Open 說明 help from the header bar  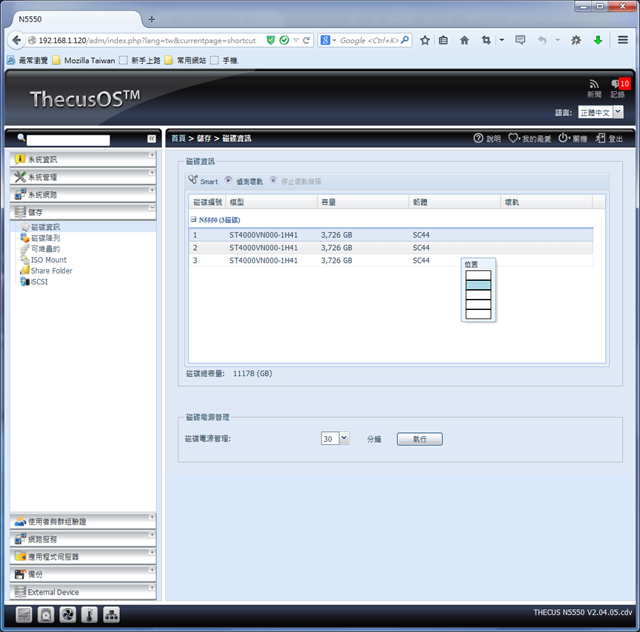(487, 138)
